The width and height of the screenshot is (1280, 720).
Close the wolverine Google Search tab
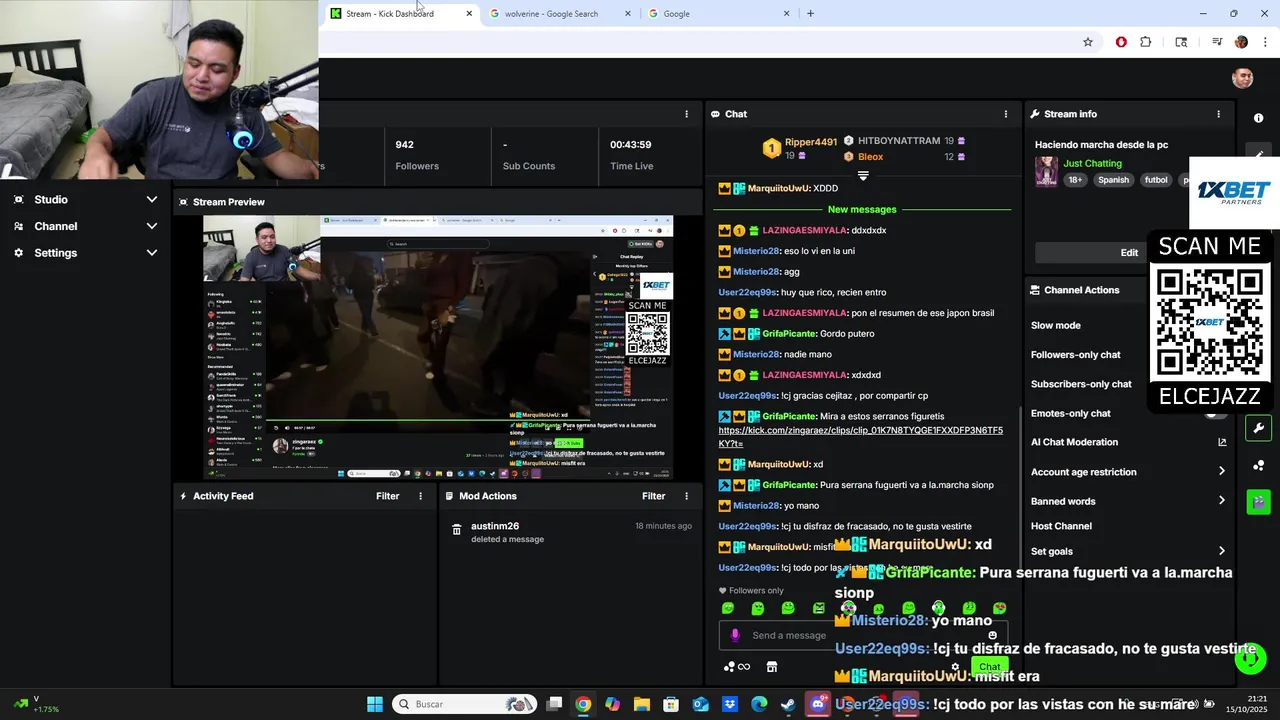click(628, 14)
